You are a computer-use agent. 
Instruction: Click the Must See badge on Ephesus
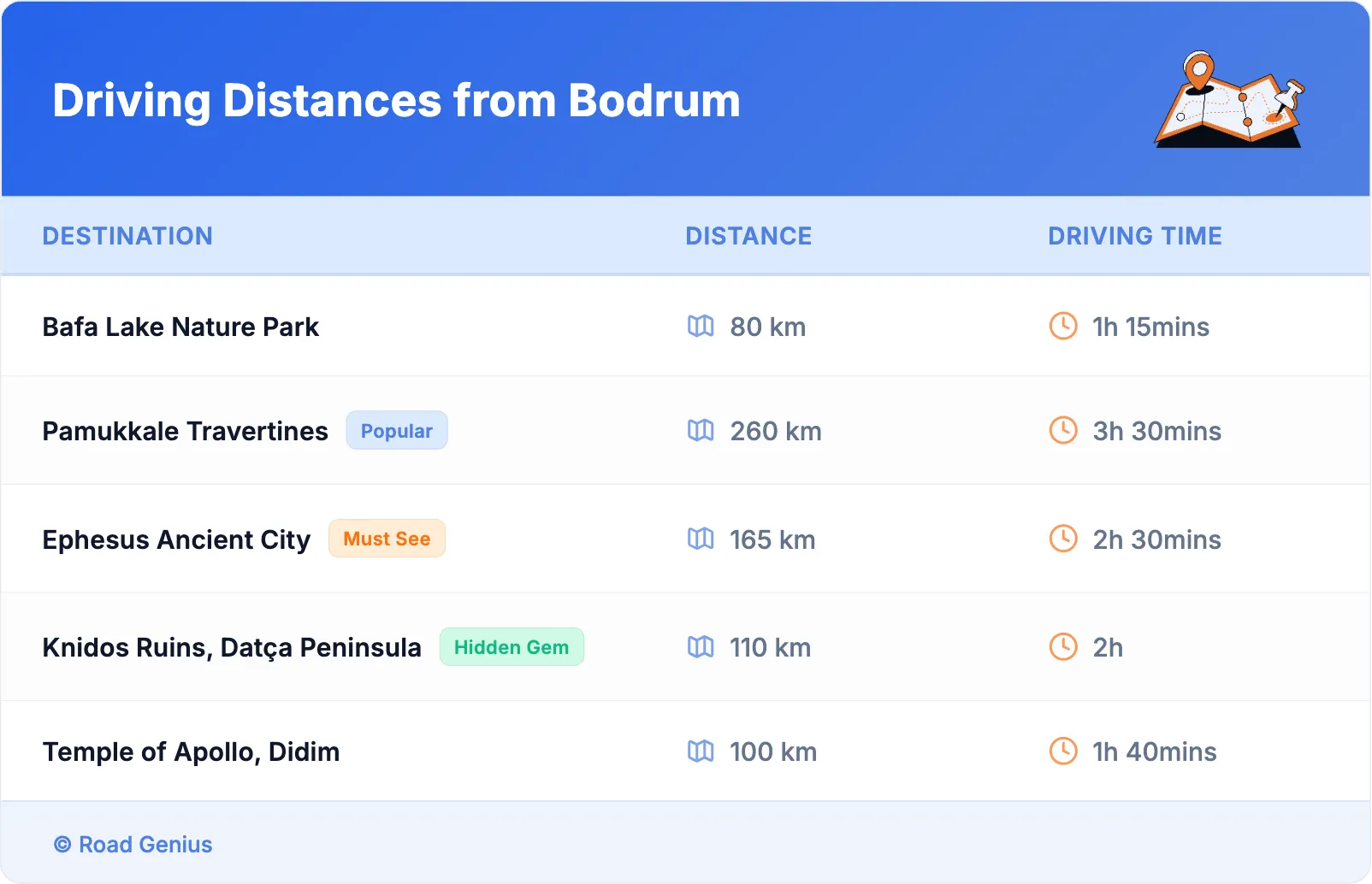pyautogui.click(x=387, y=539)
